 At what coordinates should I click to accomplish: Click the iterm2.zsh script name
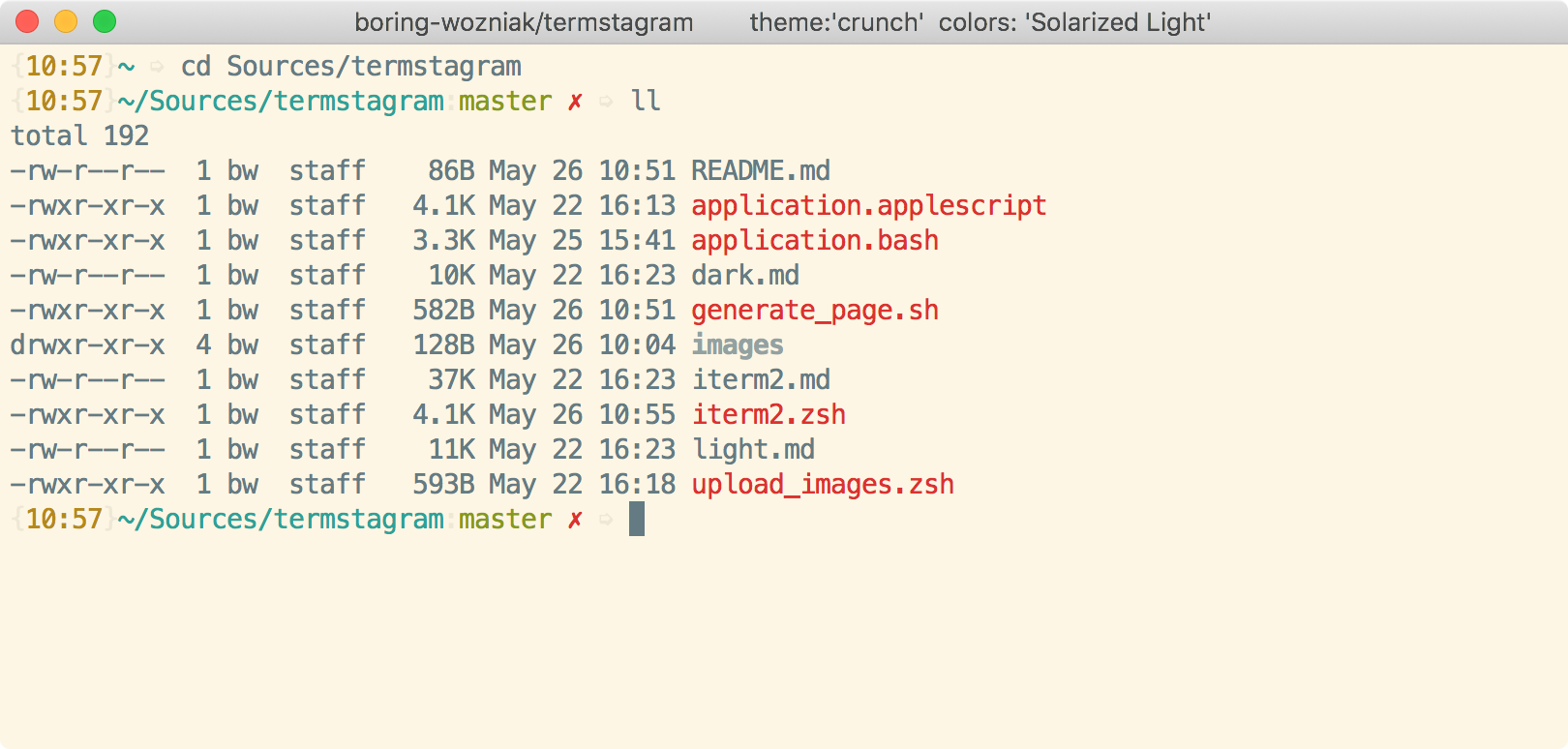[769, 415]
